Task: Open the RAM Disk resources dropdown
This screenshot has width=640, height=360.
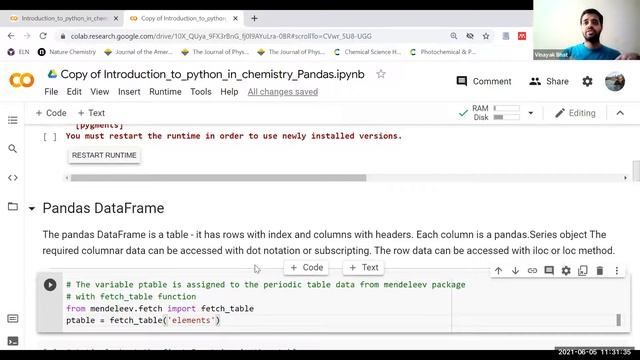Action: [531, 113]
